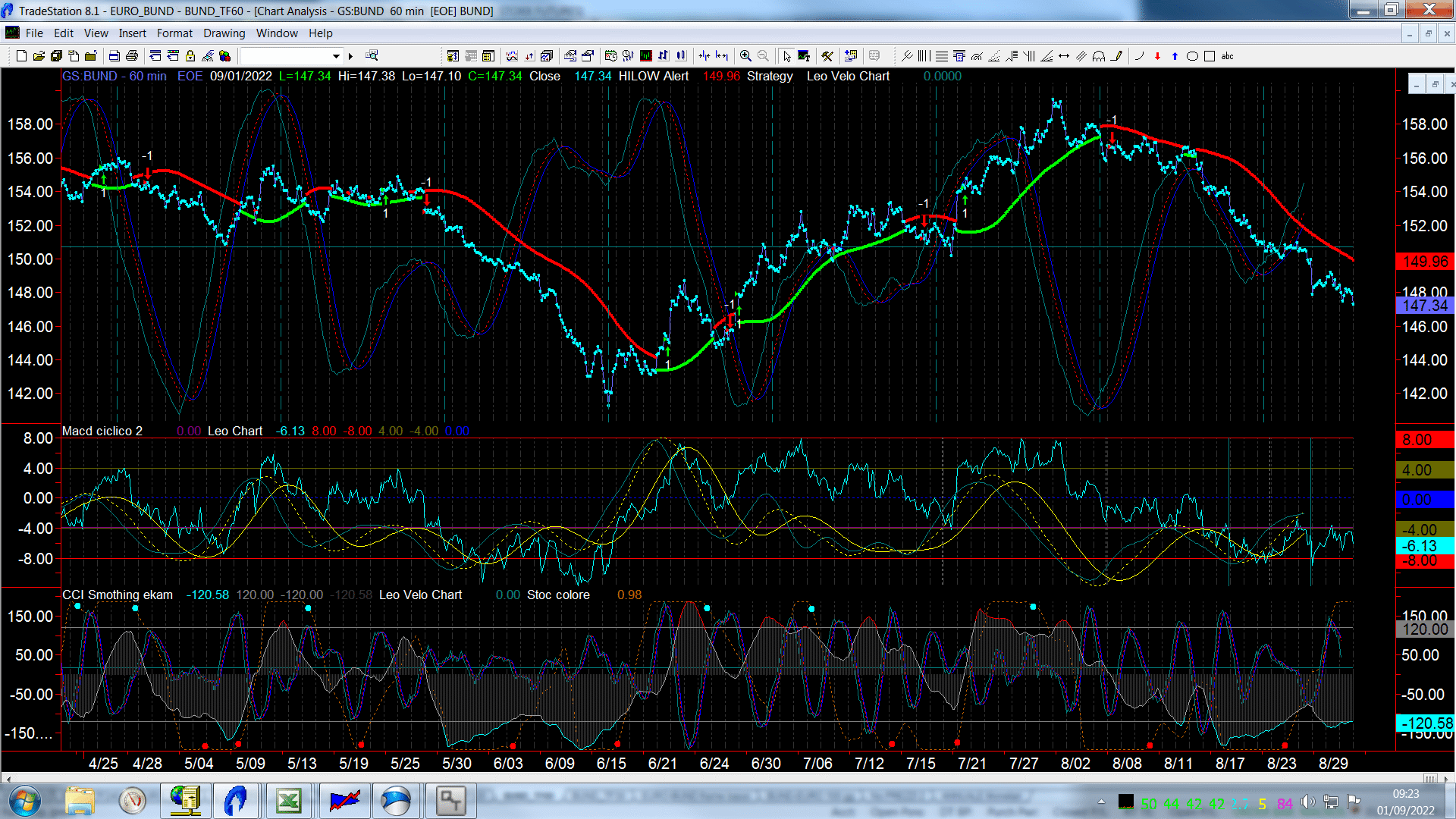This screenshot has height=819, width=1456.
Task: Click the compress bar spacing icon
Action: pyautogui.click(x=704, y=56)
